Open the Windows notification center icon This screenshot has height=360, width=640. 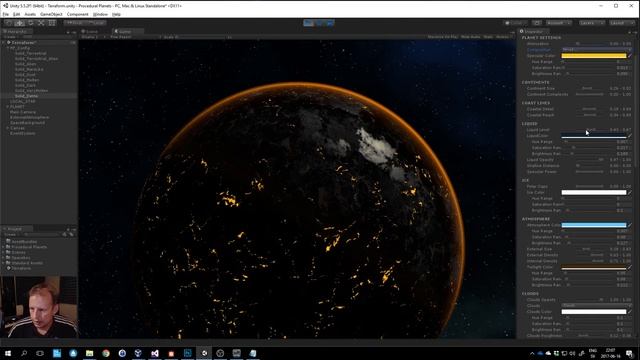point(629,353)
